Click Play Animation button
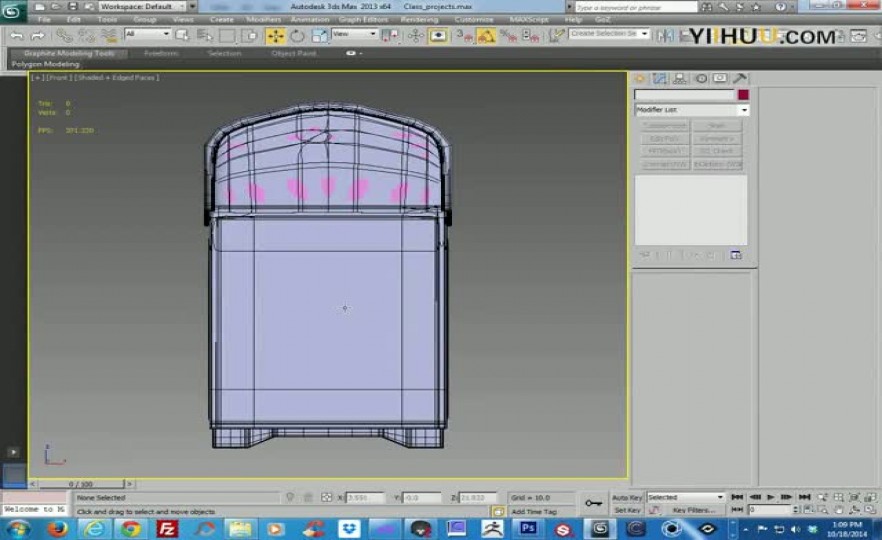882x540 pixels. click(771, 497)
